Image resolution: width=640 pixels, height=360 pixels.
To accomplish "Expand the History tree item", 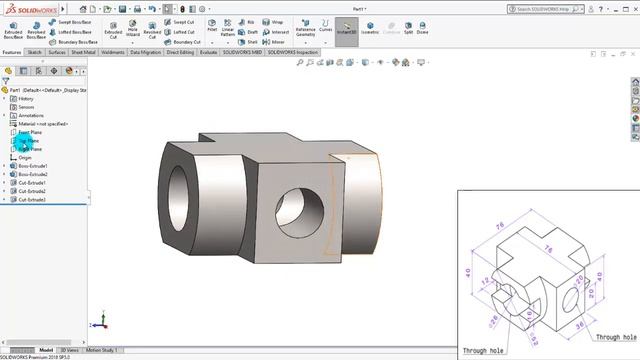I will coord(4,99).
